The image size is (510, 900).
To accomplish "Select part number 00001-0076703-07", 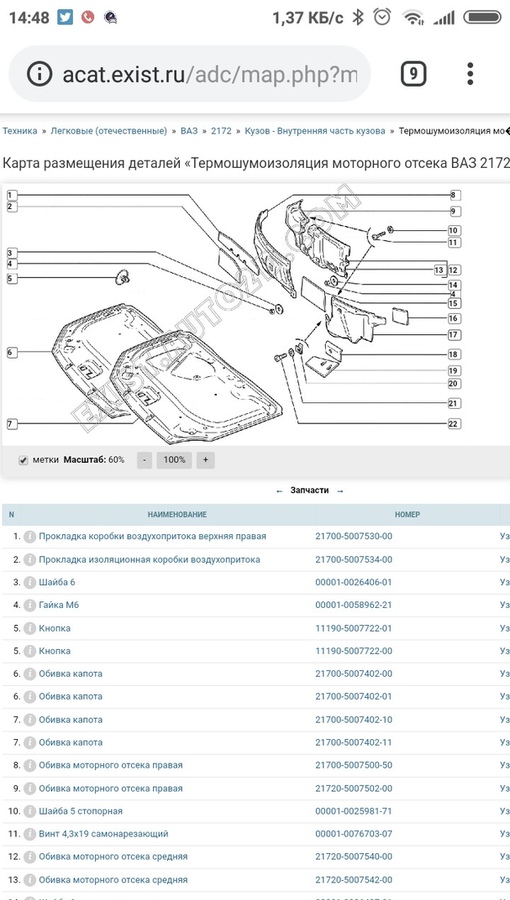I will (354, 833).
